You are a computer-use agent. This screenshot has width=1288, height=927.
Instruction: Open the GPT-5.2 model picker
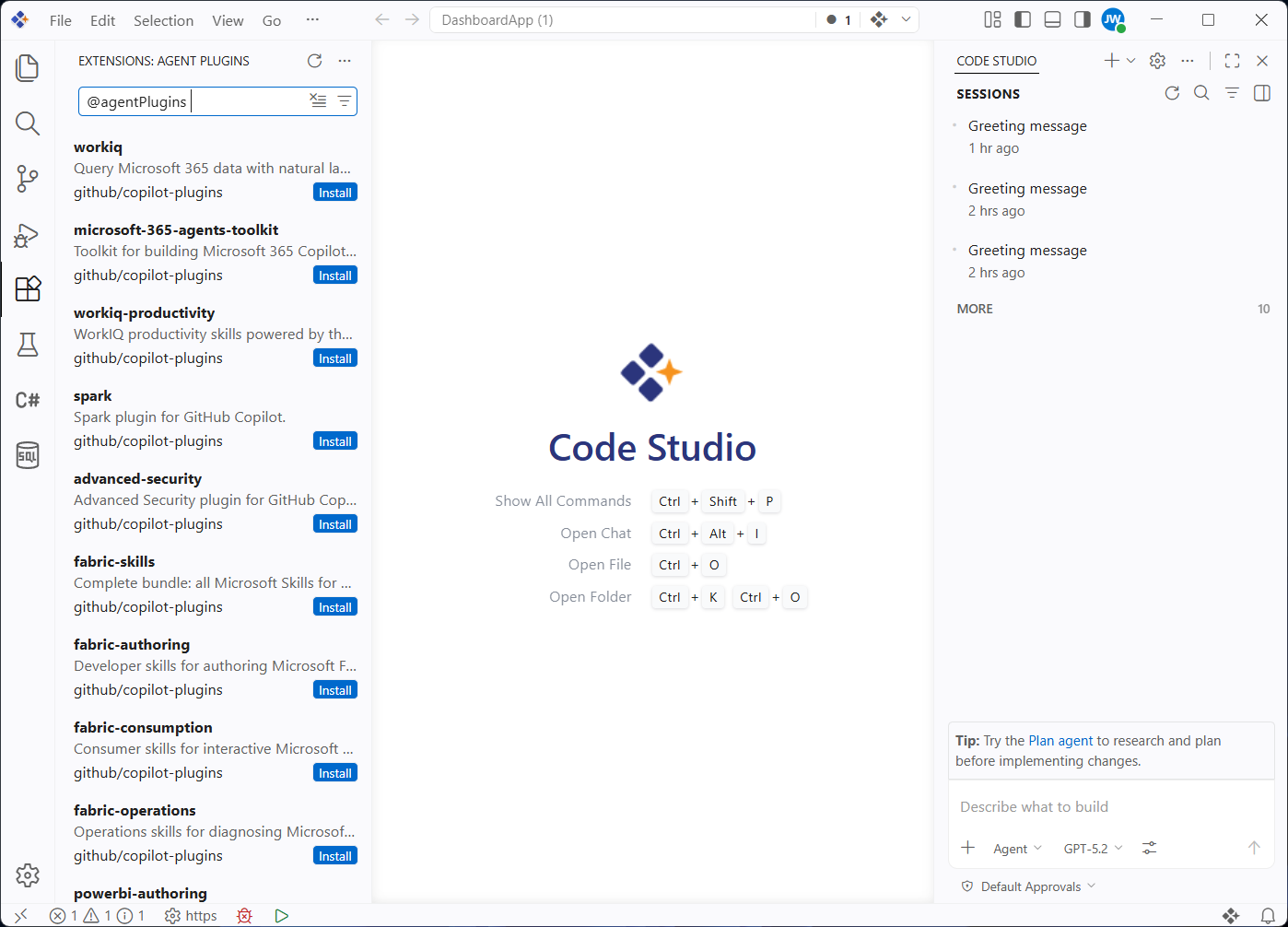(1094, 849)
